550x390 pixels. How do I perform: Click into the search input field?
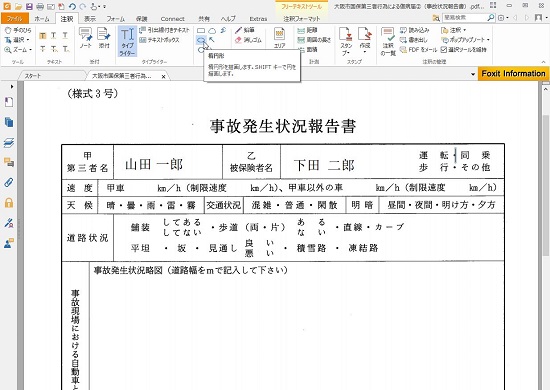(x=465, y=17)
